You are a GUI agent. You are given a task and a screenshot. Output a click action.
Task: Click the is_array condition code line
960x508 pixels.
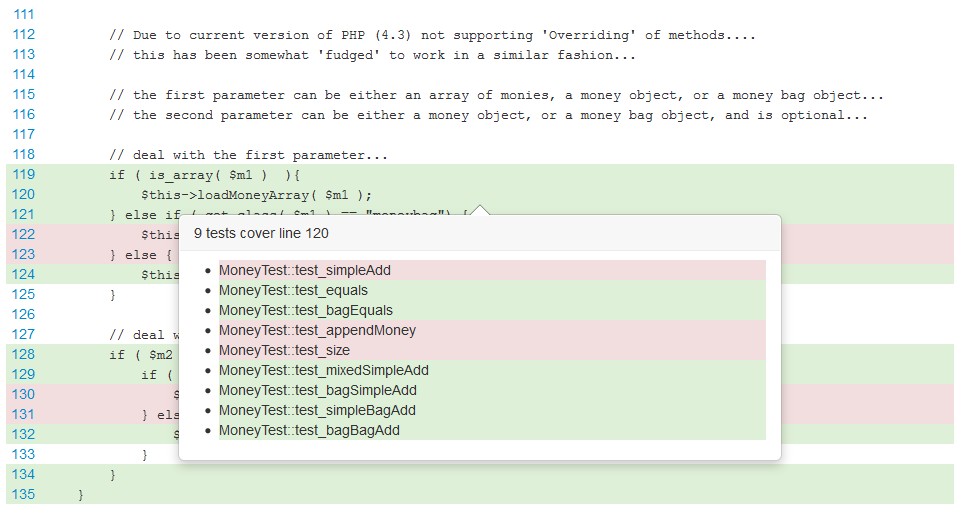pyautogui.click(x=209, y=174)
